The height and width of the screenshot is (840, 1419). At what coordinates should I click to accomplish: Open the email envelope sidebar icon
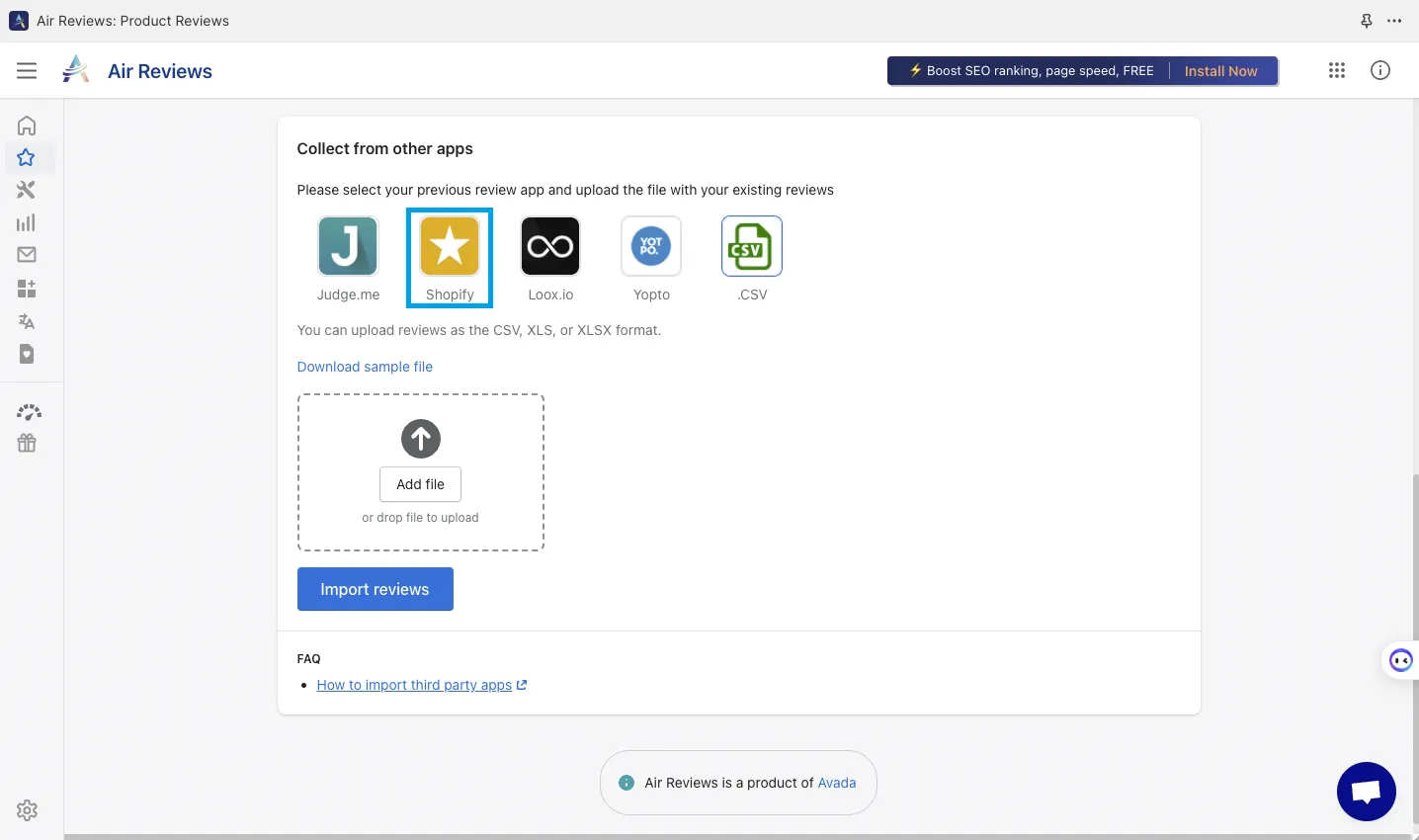point(27,255)
